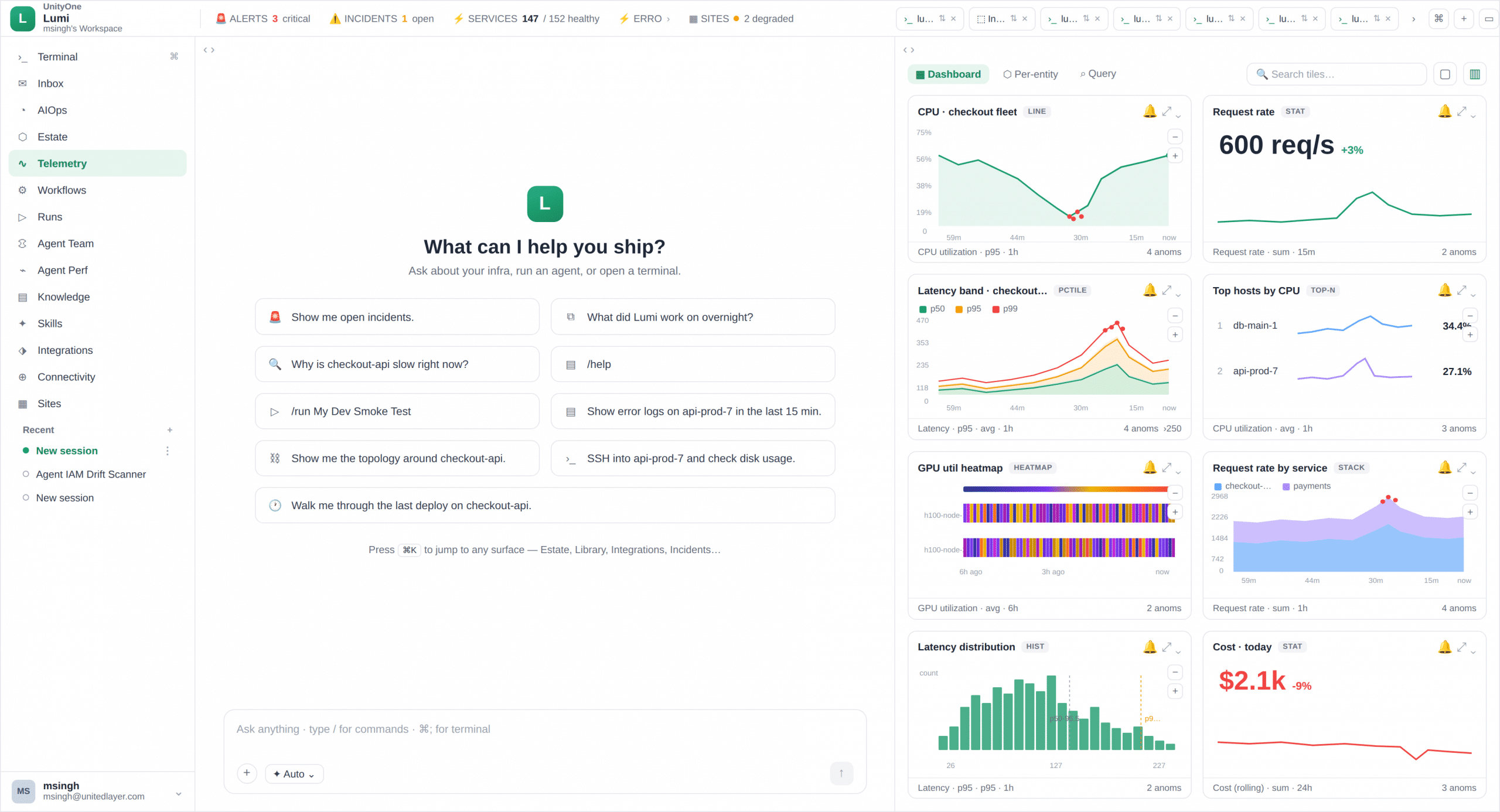Open the Skills section
Screen dimensions: 1500x812
pos(97,323)
